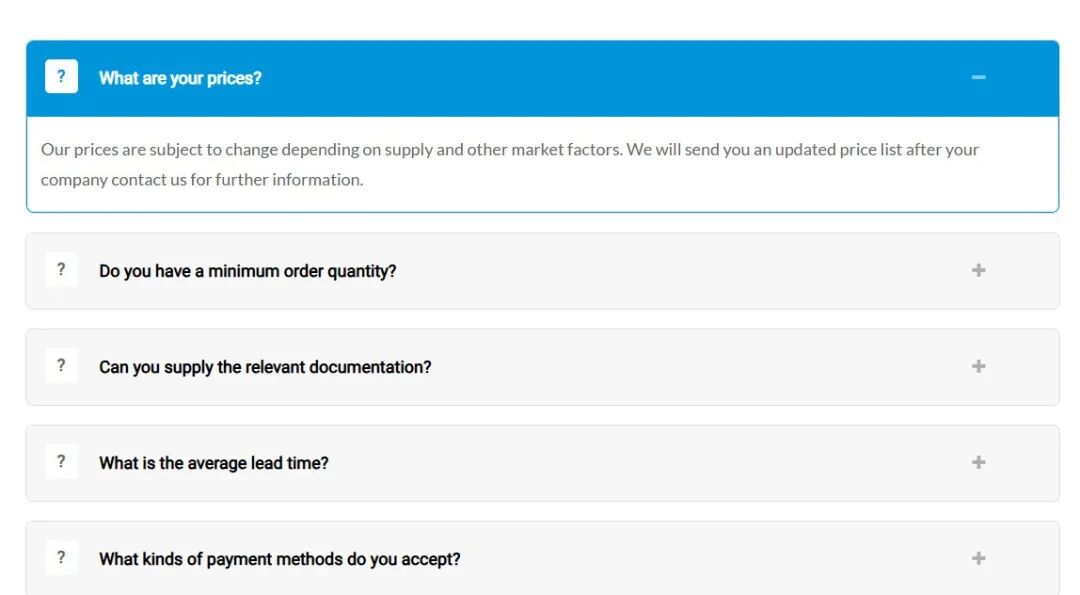
Task: Click empty area of minimum order quantity row
Action: (x=680, y=271)
